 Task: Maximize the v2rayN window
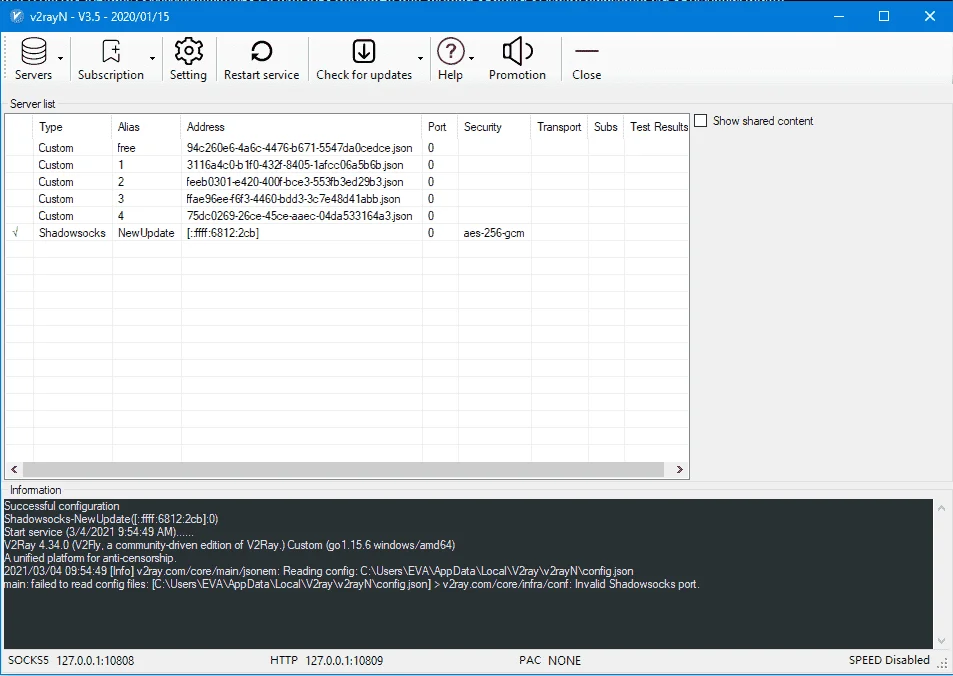tap(884, 16)
